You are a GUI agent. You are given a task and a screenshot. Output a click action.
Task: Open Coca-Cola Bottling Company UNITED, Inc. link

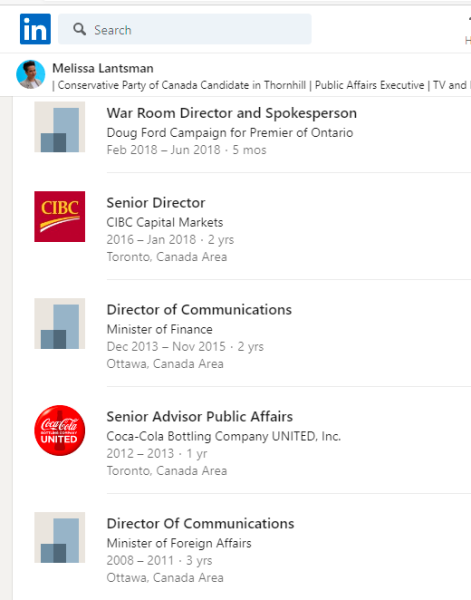click(x=224, y=436)
